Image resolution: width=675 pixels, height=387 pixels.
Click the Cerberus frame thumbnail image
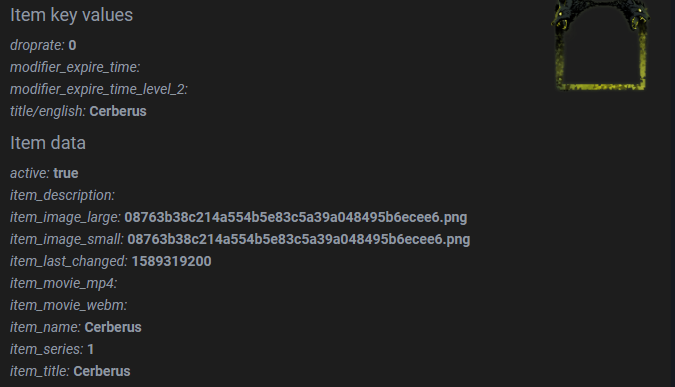601,45
